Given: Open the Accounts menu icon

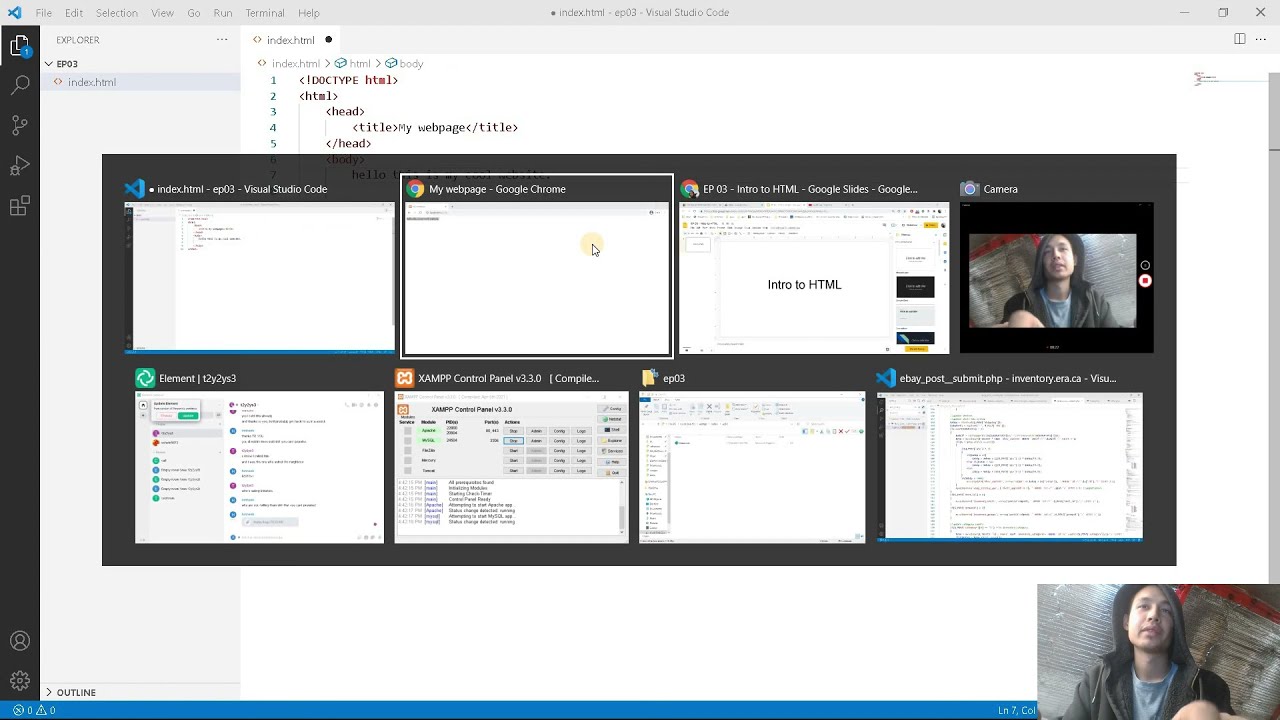Looking at the screenshot, I should [x=20, y=641].
